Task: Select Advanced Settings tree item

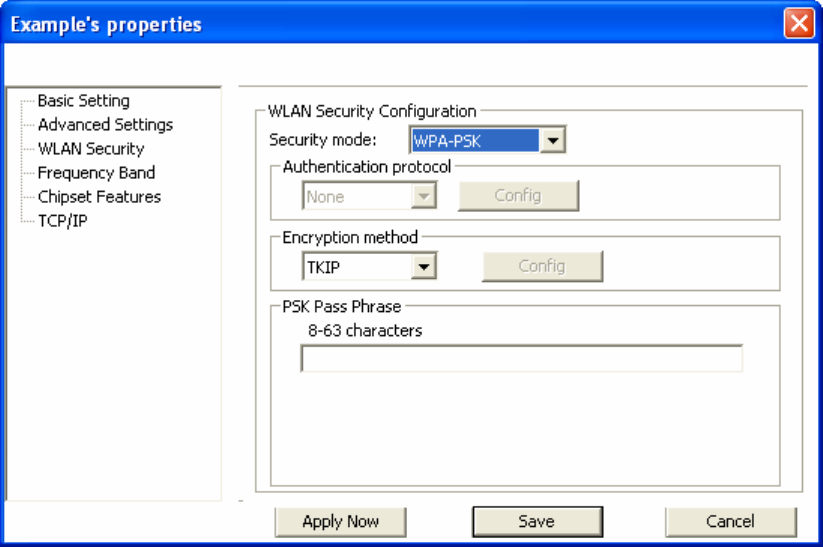Action: [x=105, y=124]
